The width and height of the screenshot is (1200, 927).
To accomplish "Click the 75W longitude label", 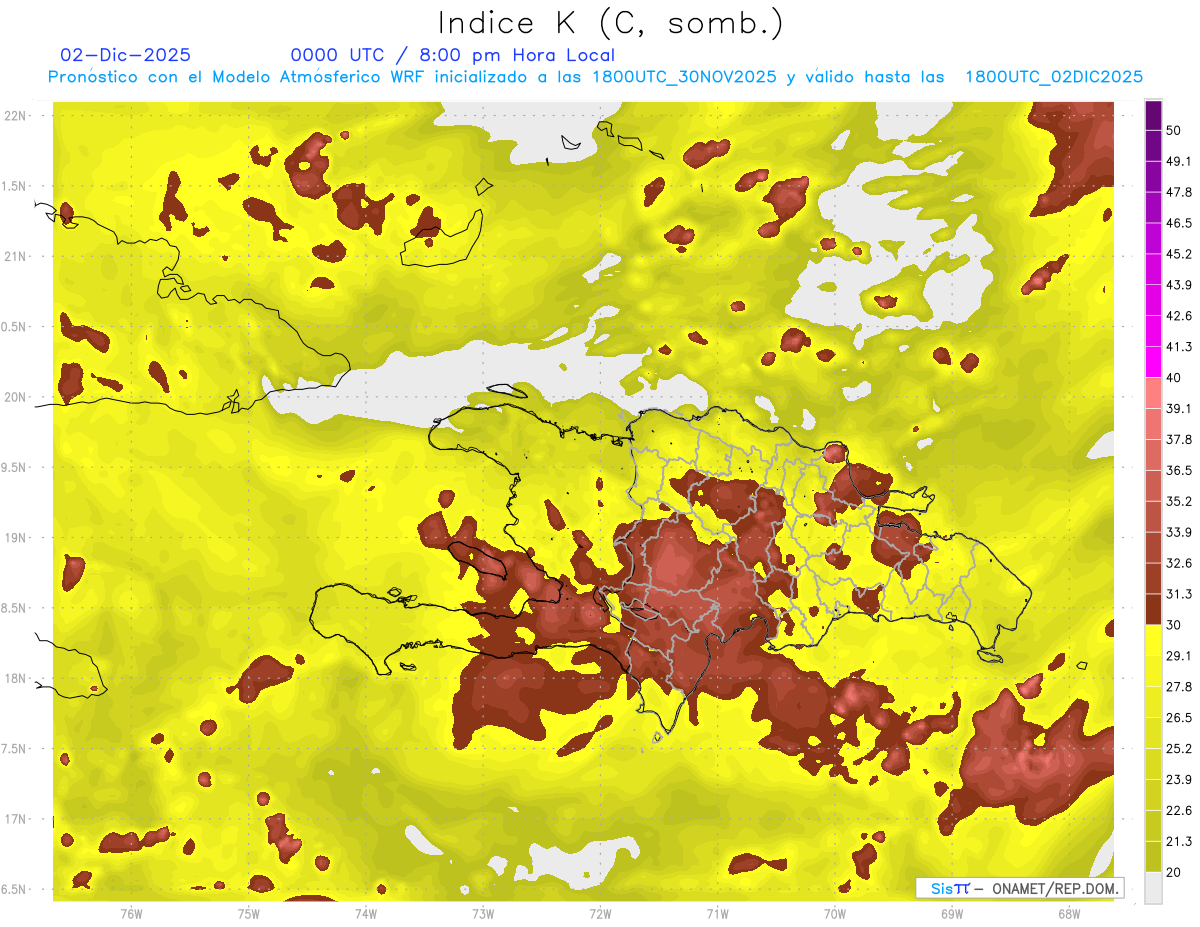I will click(249, 914).
